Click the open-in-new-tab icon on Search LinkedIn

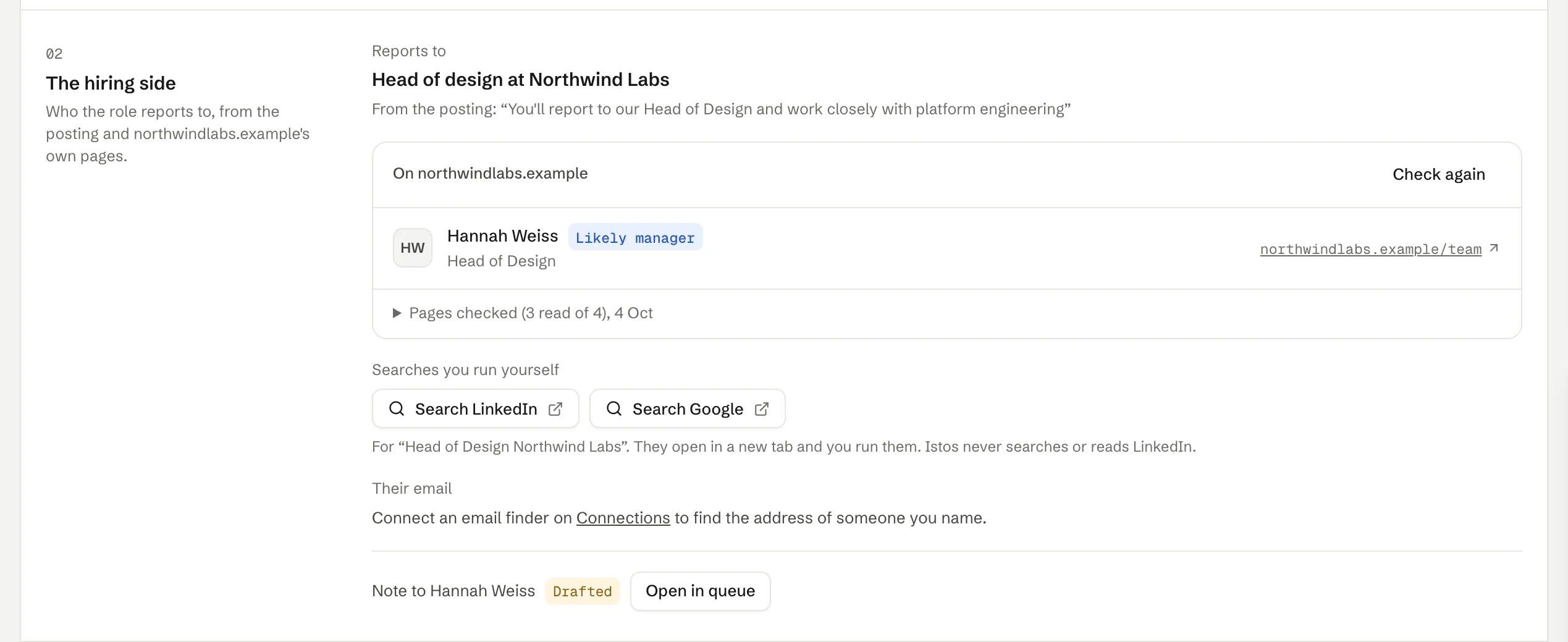coord(555,409)
